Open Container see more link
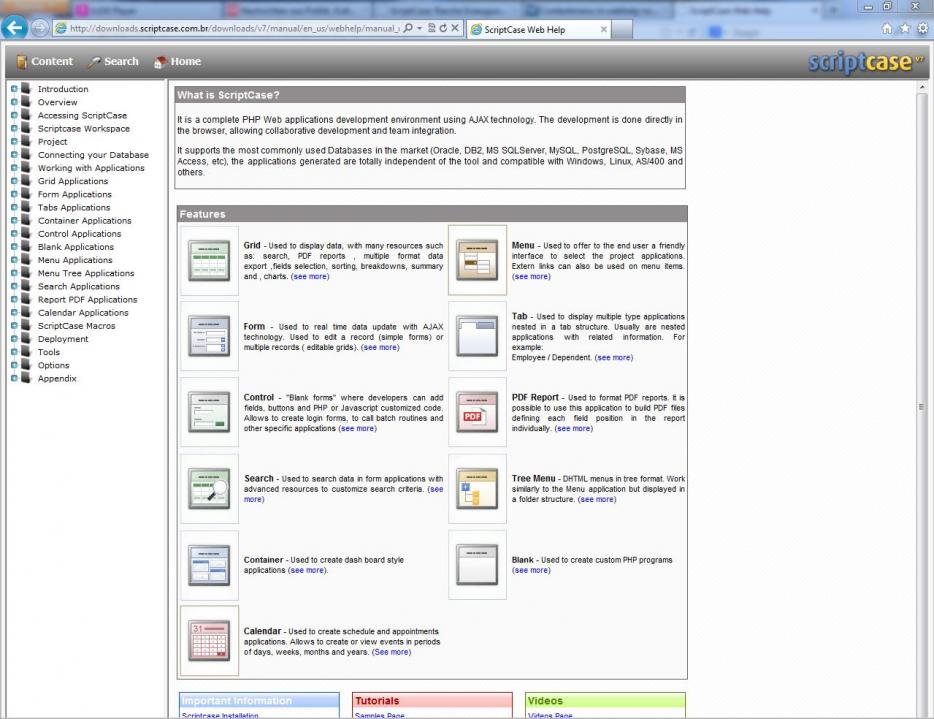This screenshot has width=934, height=719. (307, 570)
